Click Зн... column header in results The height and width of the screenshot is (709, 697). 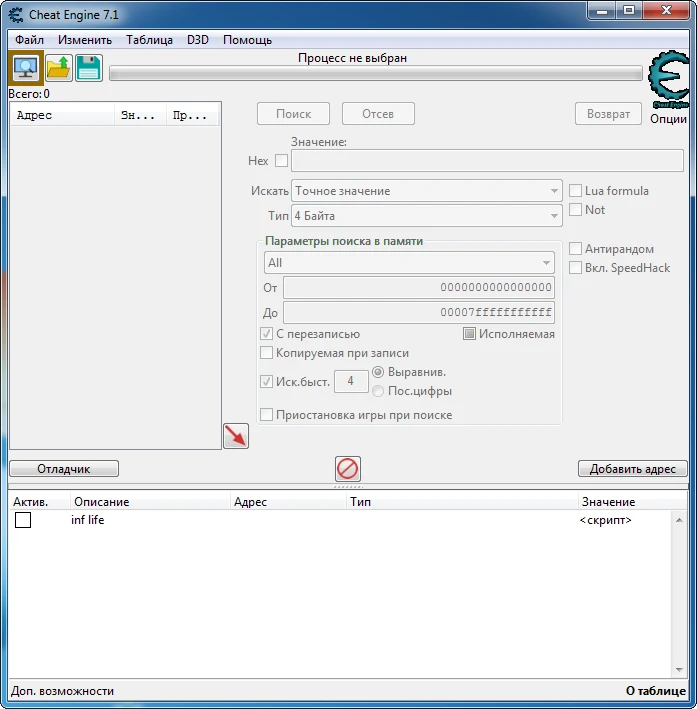coord(141,115)
